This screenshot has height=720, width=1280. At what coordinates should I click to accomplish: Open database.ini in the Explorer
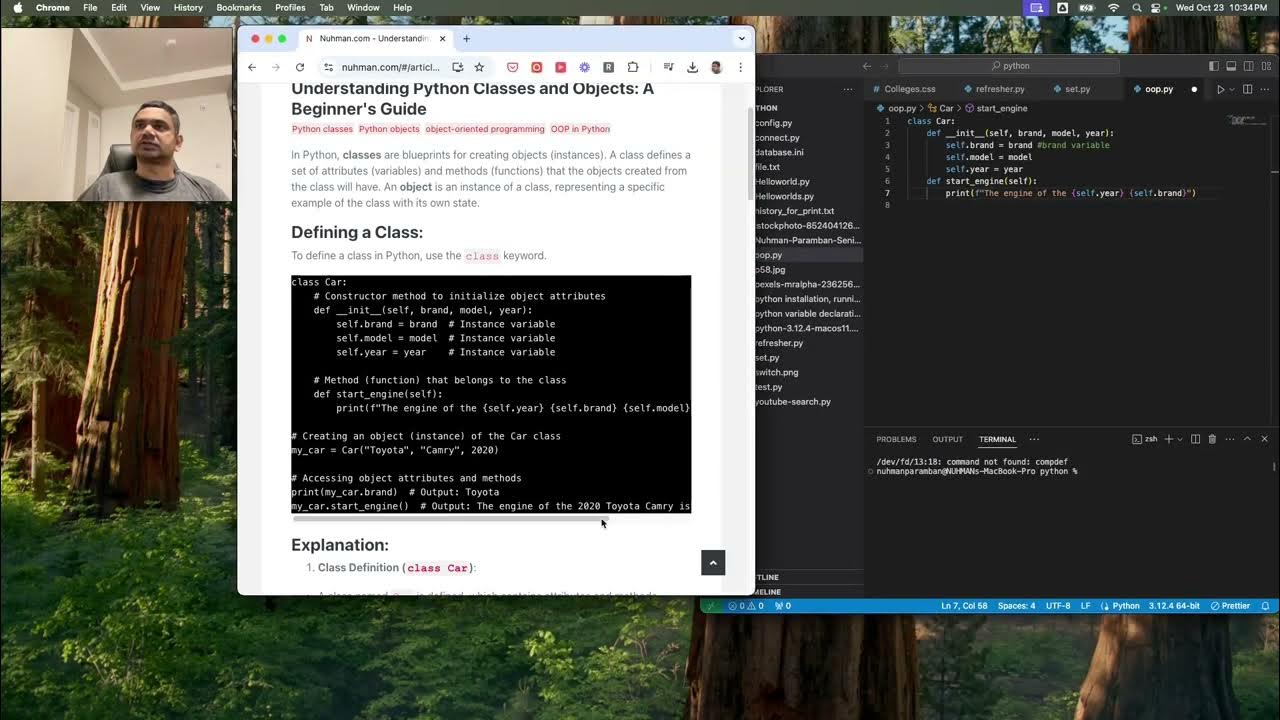[780, 152]
